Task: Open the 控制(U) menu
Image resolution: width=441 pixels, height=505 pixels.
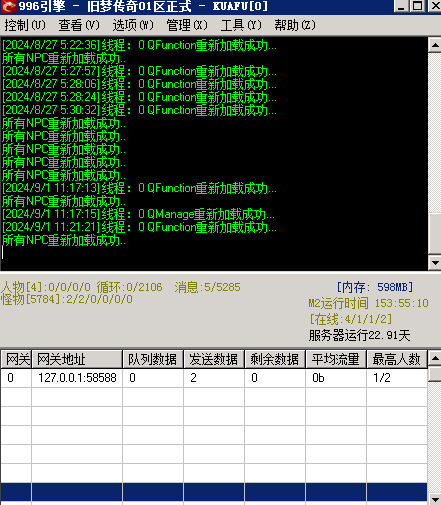Action: [25, 25]
